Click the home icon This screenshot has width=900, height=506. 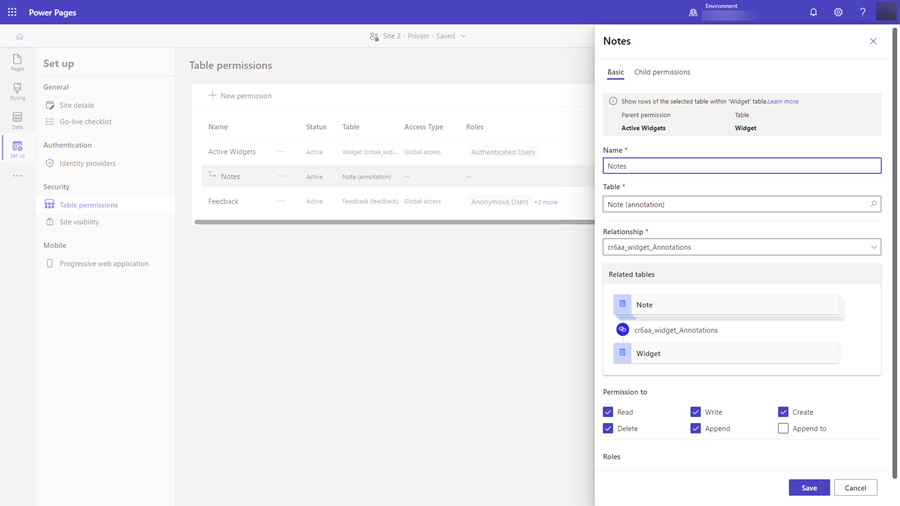coord(19,36)
